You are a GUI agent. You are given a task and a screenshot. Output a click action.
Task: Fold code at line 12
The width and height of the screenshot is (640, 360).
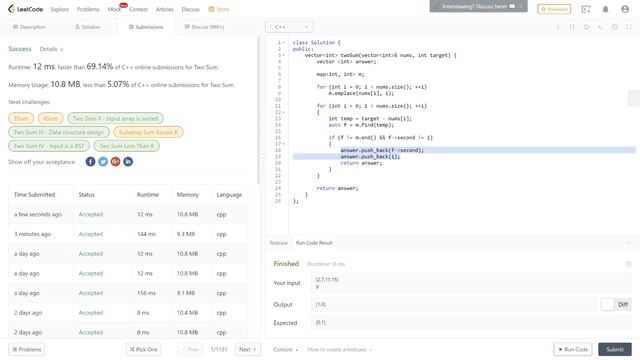coord(284,112)
